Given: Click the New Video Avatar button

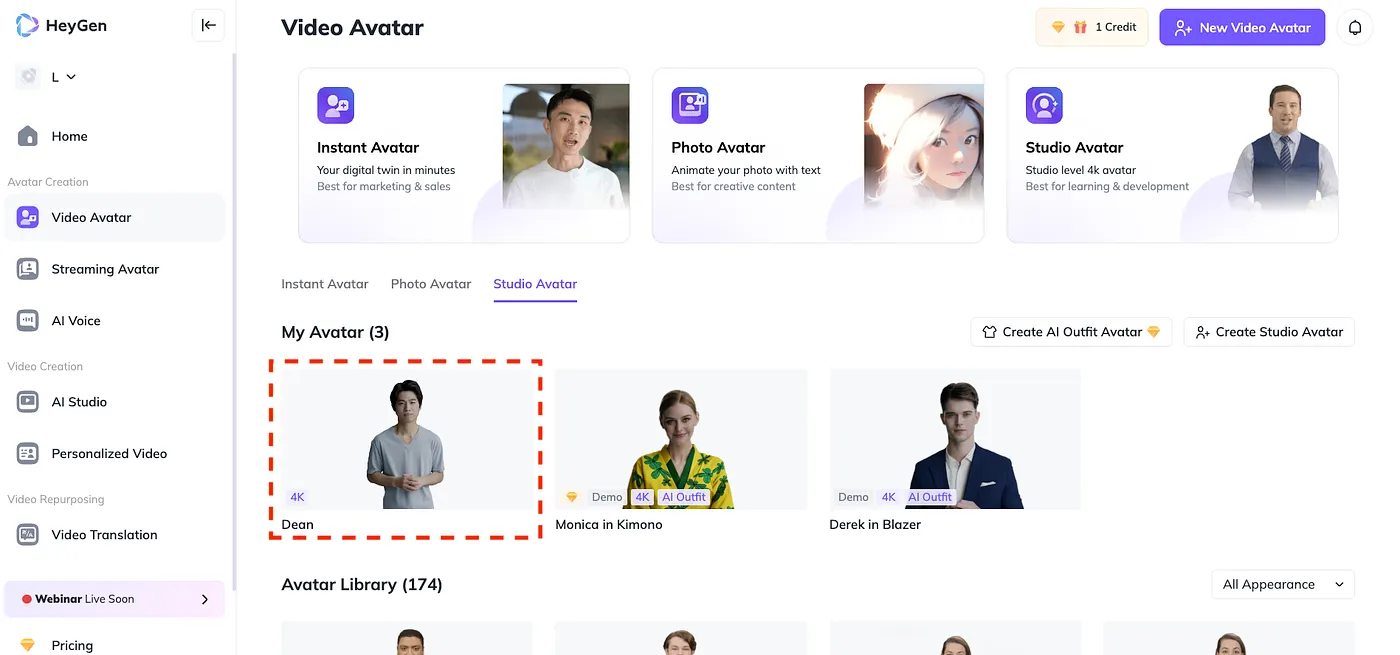Looking at the screenshot, I should point(1242,27).
